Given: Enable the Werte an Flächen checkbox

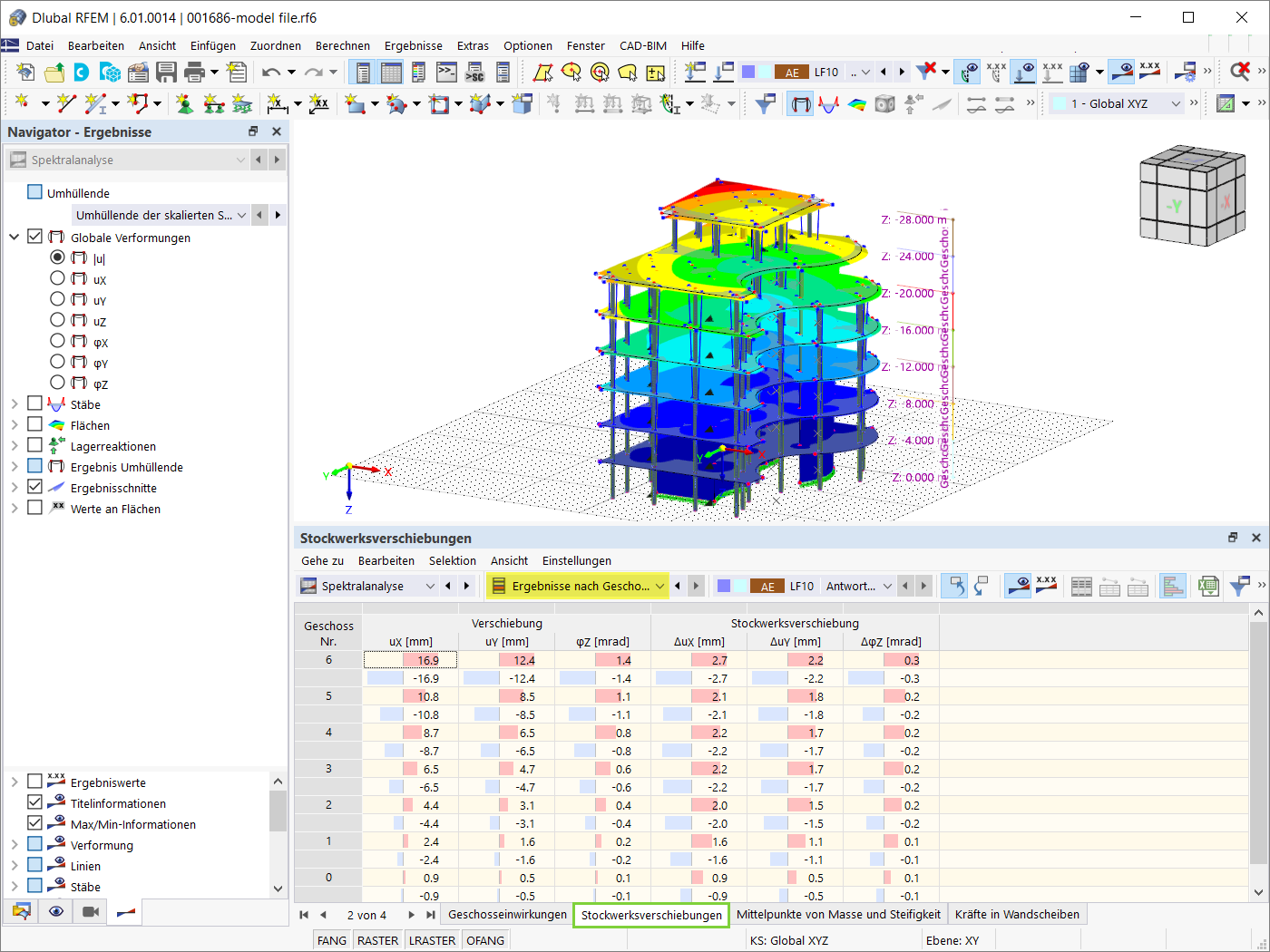Looking at the screenshot, I should [34, 508].
